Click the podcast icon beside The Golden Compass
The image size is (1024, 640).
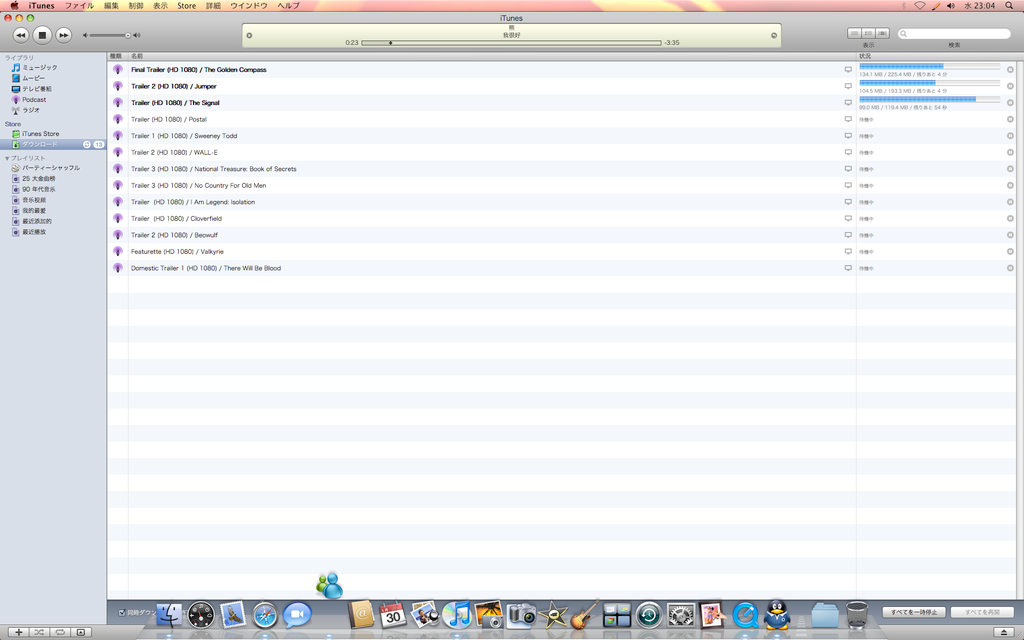click(118, 69)
